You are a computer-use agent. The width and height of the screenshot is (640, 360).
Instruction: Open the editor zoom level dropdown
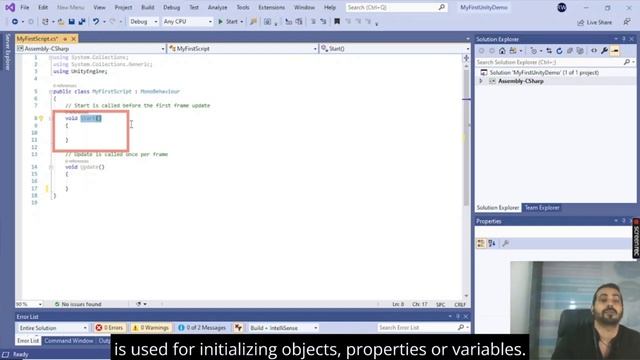[29, 304]
